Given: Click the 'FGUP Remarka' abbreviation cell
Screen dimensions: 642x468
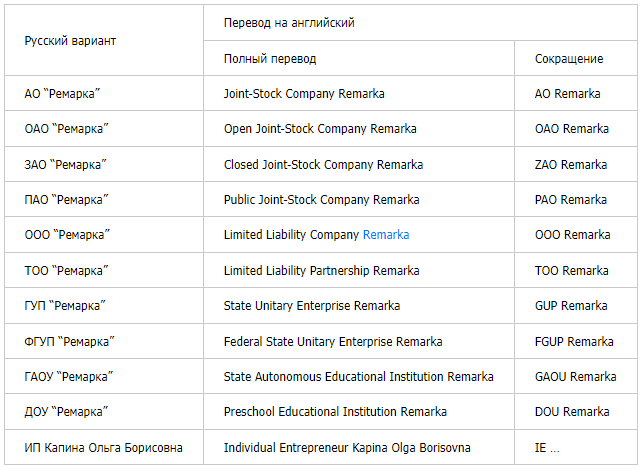Looking at the screenshot, I should point(574,342).
